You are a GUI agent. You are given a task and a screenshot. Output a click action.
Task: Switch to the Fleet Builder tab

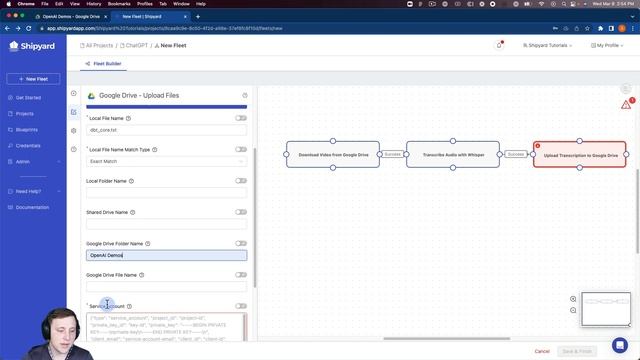103,64
